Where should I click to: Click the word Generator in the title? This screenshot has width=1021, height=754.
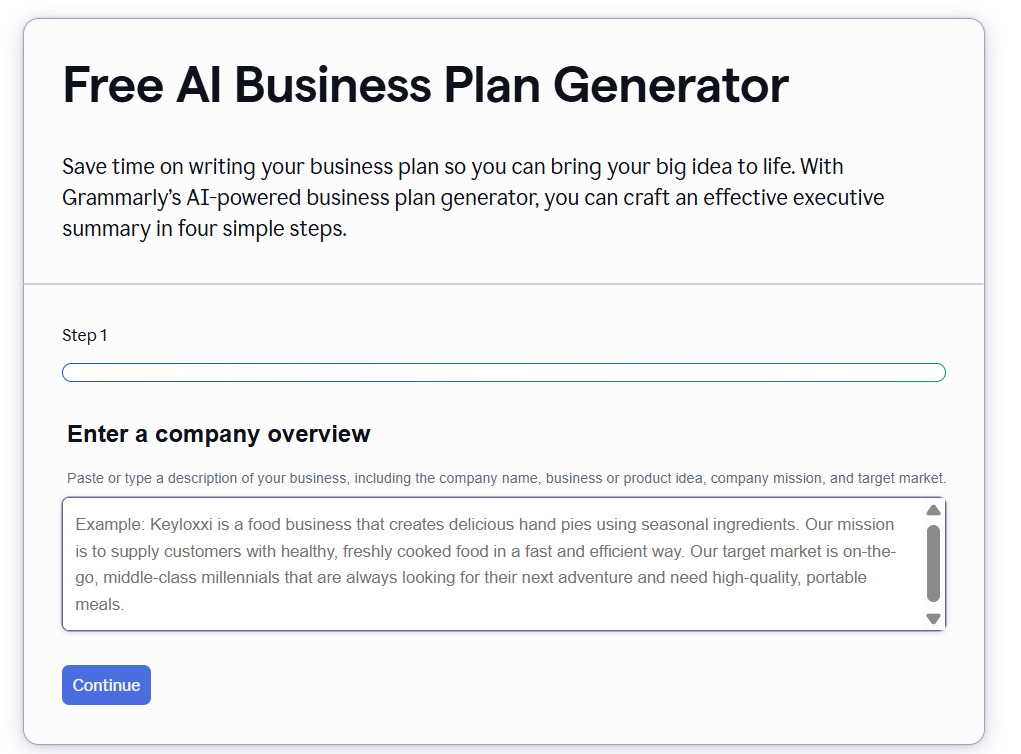pyautogui.click(x=671, y=85)
